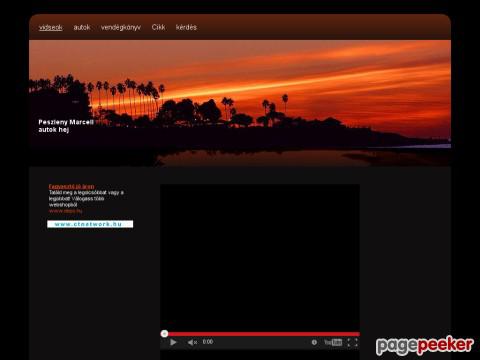The image size is (480, 360).
Task: Click the white scrubber handle of the video
Action: coord(164,334)
